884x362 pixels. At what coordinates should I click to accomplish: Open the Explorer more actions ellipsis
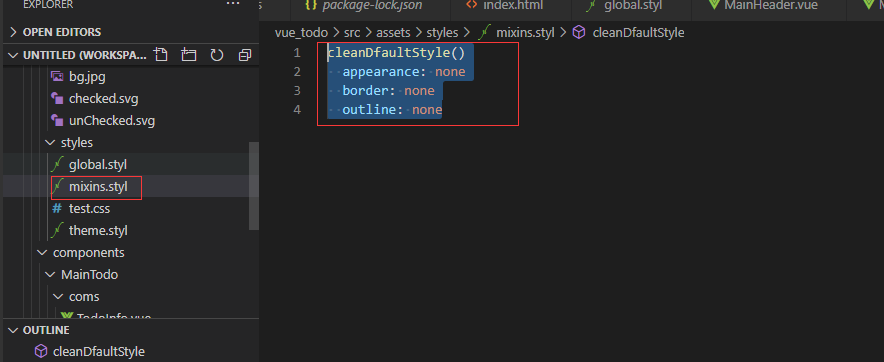[233, 4]
